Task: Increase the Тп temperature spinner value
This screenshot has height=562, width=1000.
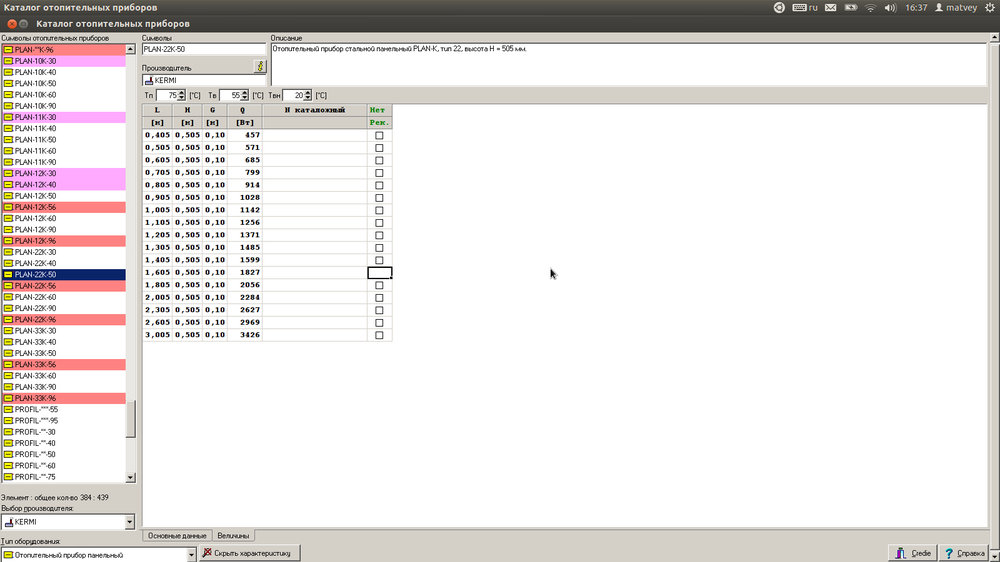Action: 182,92
